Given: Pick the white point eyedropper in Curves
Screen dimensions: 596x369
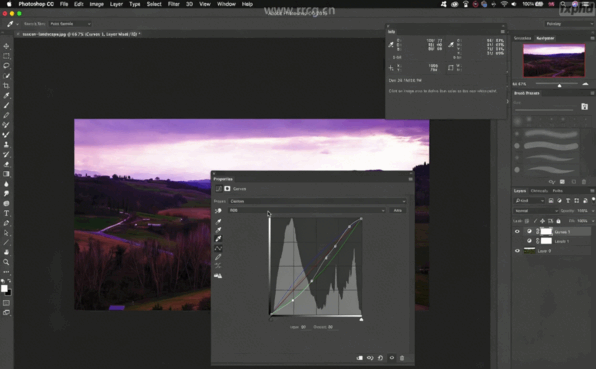Looking at the screenshot, I should 218,239.
